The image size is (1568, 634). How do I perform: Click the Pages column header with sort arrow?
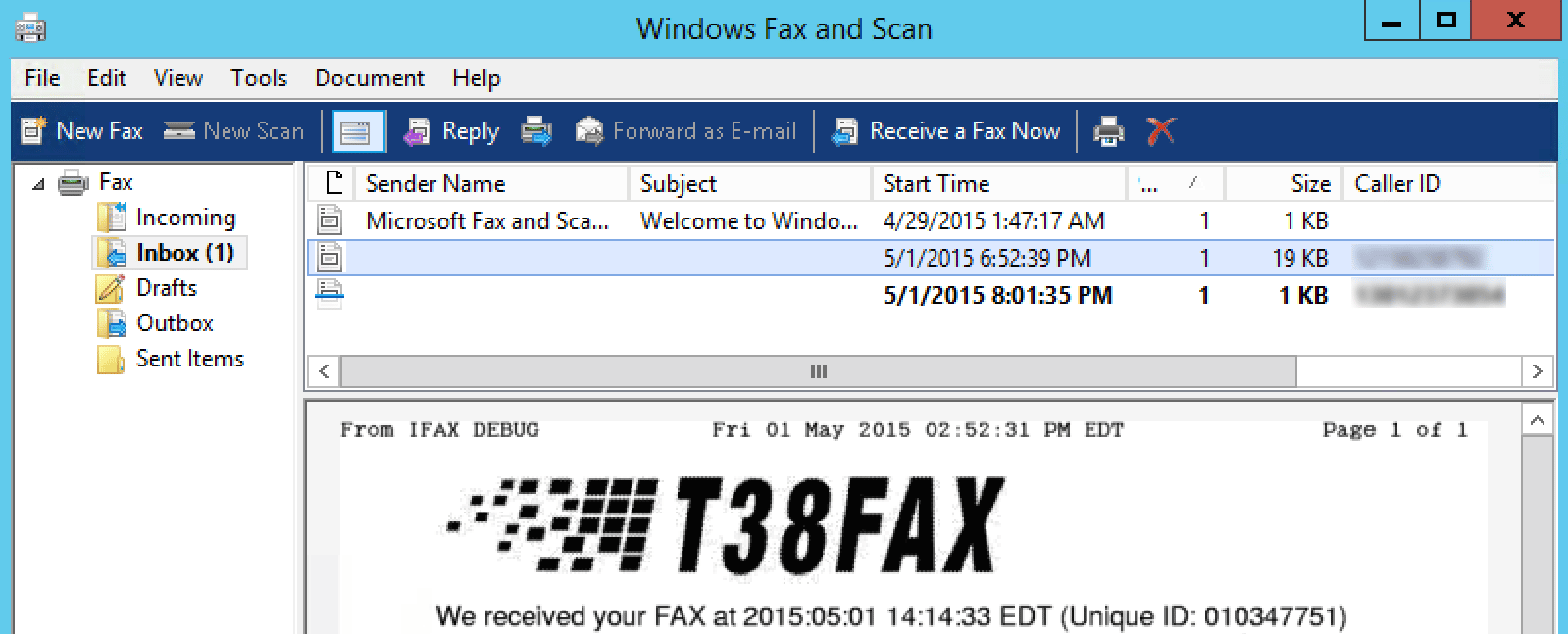[1176, 183]
